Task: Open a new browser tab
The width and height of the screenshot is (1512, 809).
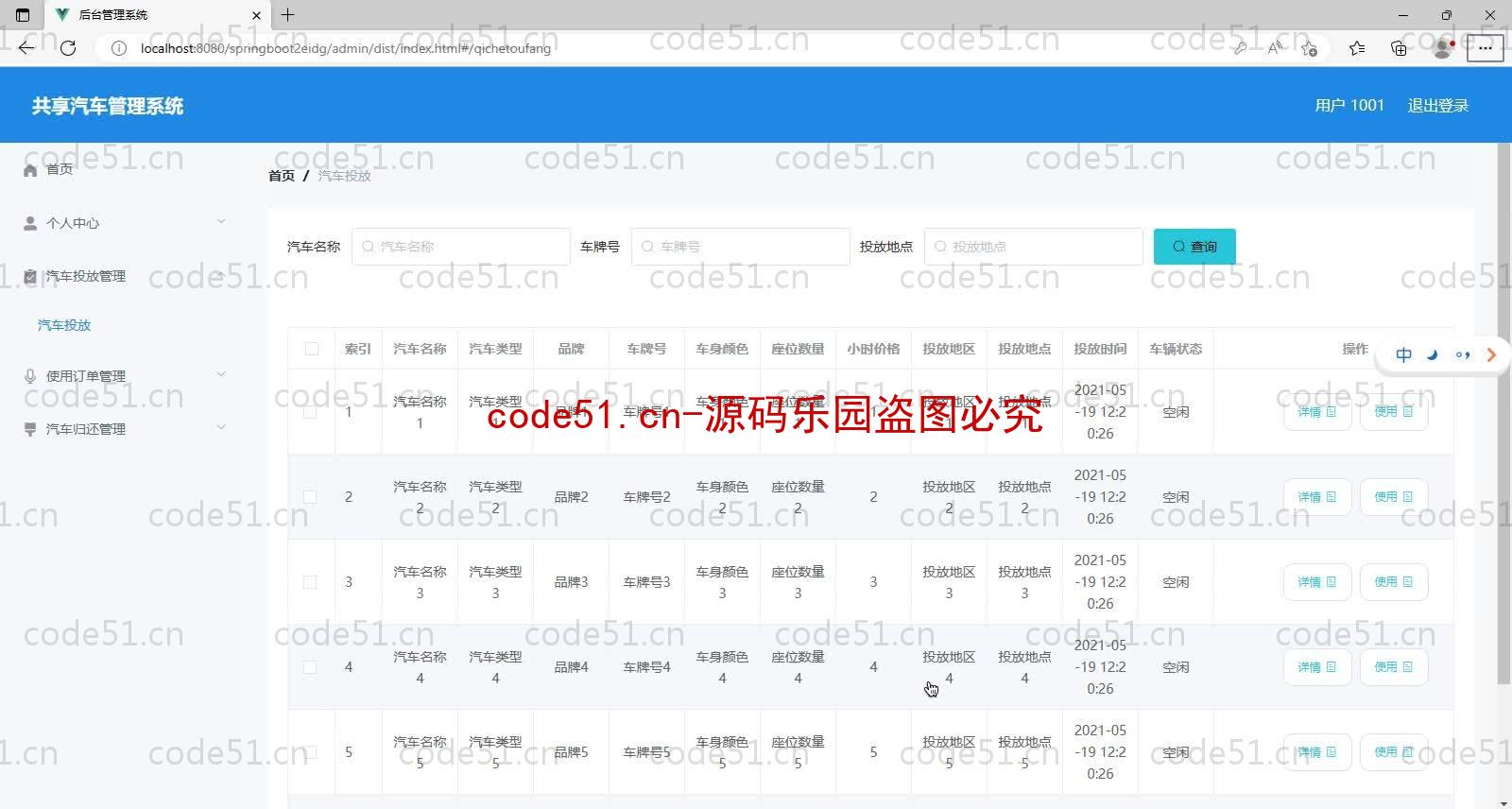Action: click(x=288, y=15)
